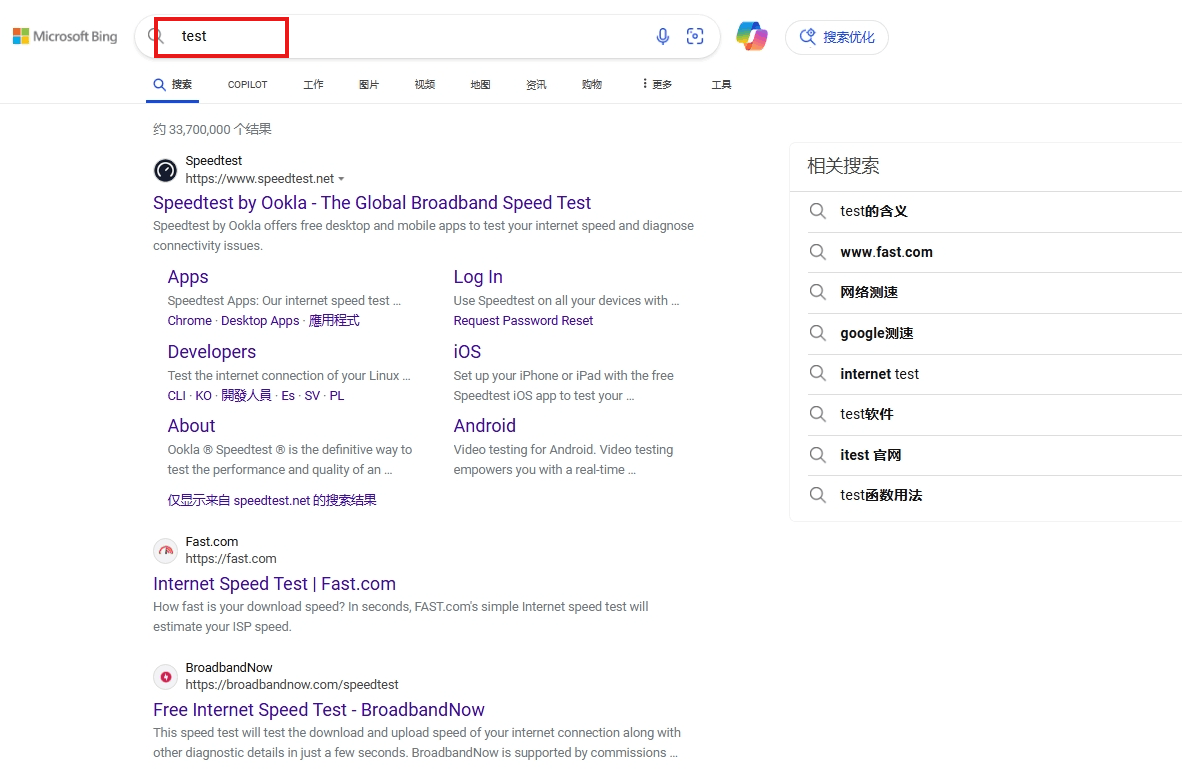Select related search internet test
The image size is (1182, 777).
click(880, 374)
